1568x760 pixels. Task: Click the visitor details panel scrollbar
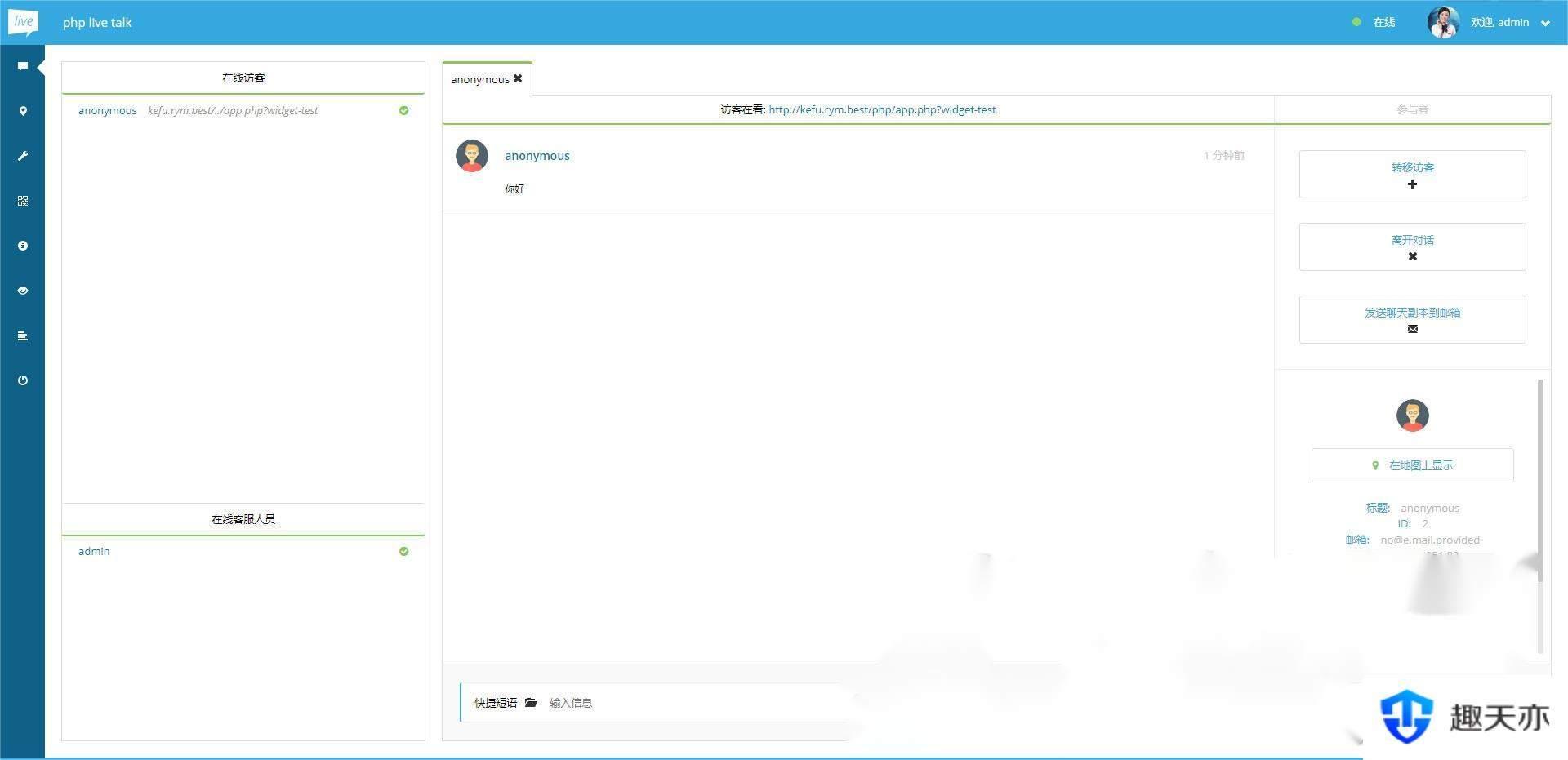1540,480
